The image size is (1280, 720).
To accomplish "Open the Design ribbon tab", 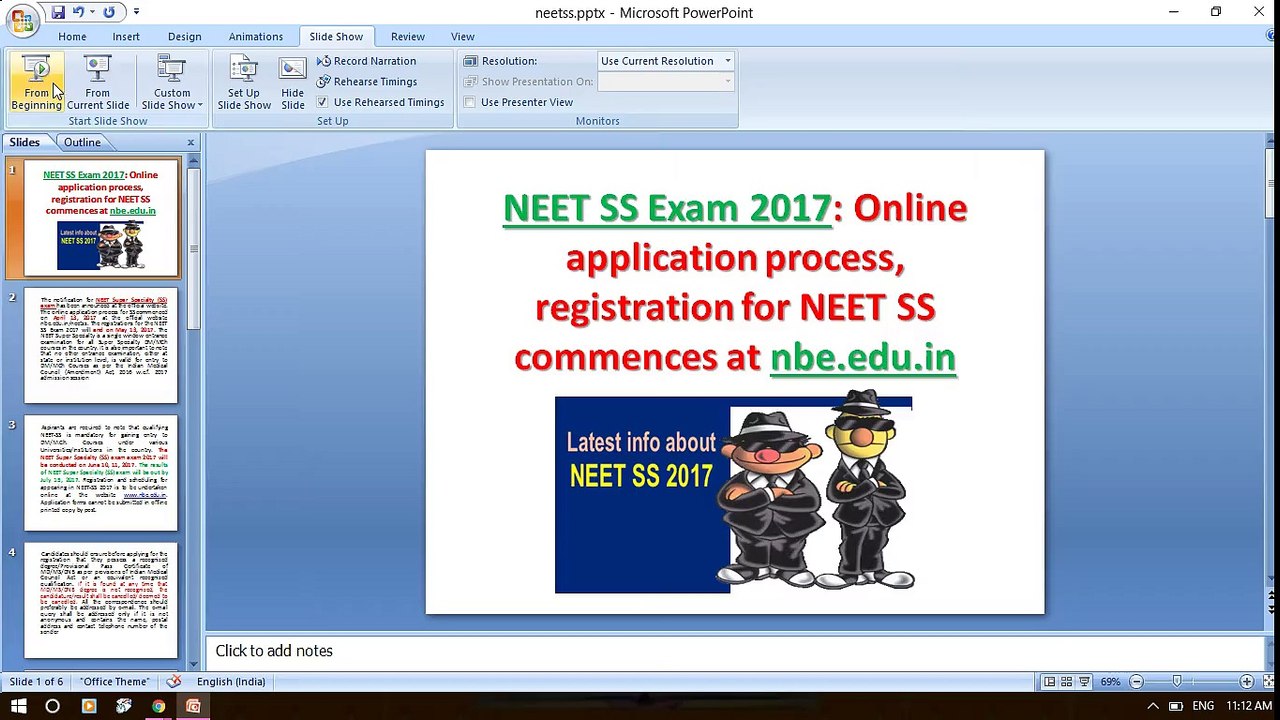I will [x=184, y=36].
